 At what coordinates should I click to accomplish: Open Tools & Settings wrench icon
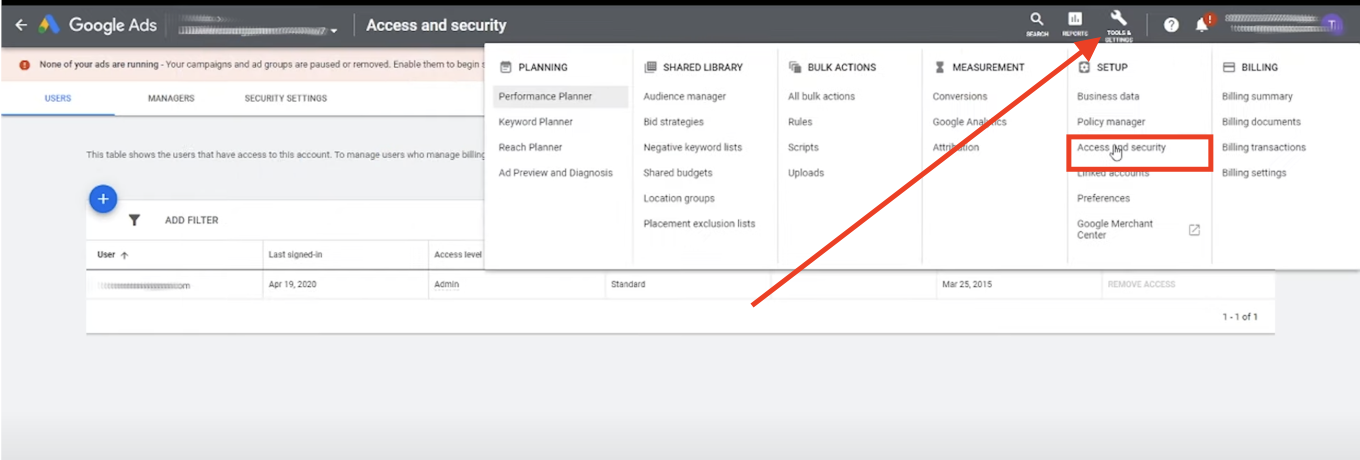(x=1119, y=24)
